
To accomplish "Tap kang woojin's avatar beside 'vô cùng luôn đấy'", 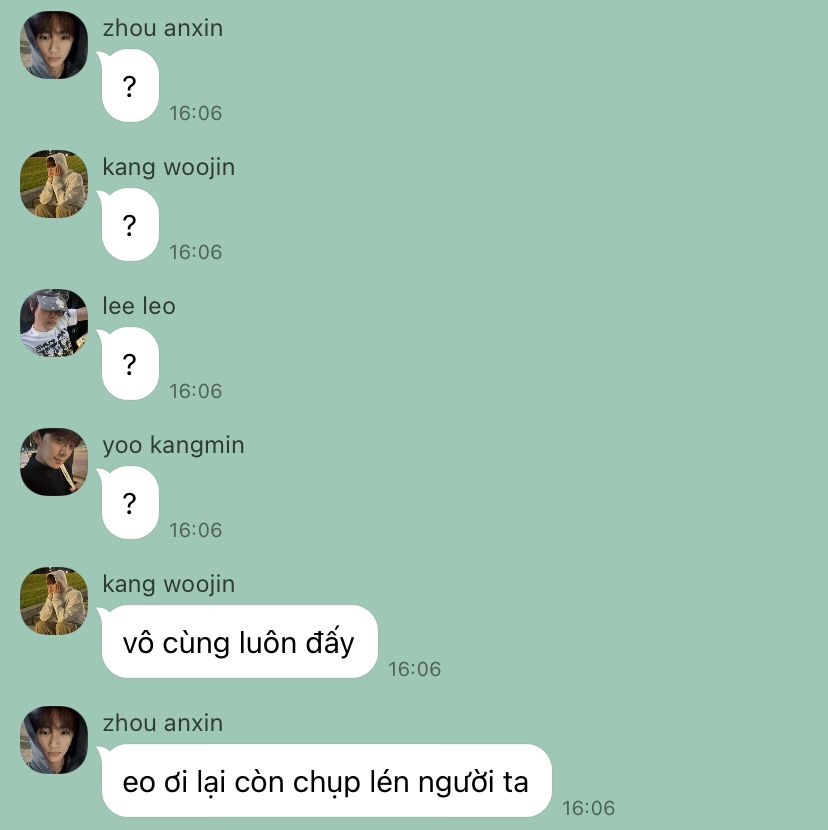I will click(54, 601).
